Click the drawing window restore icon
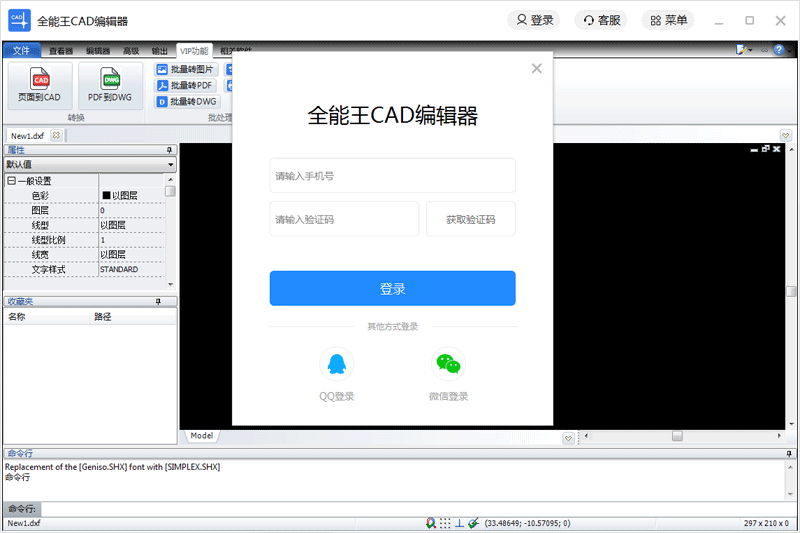800x533 pixels. pyautogui.click(x=765, y=148)
